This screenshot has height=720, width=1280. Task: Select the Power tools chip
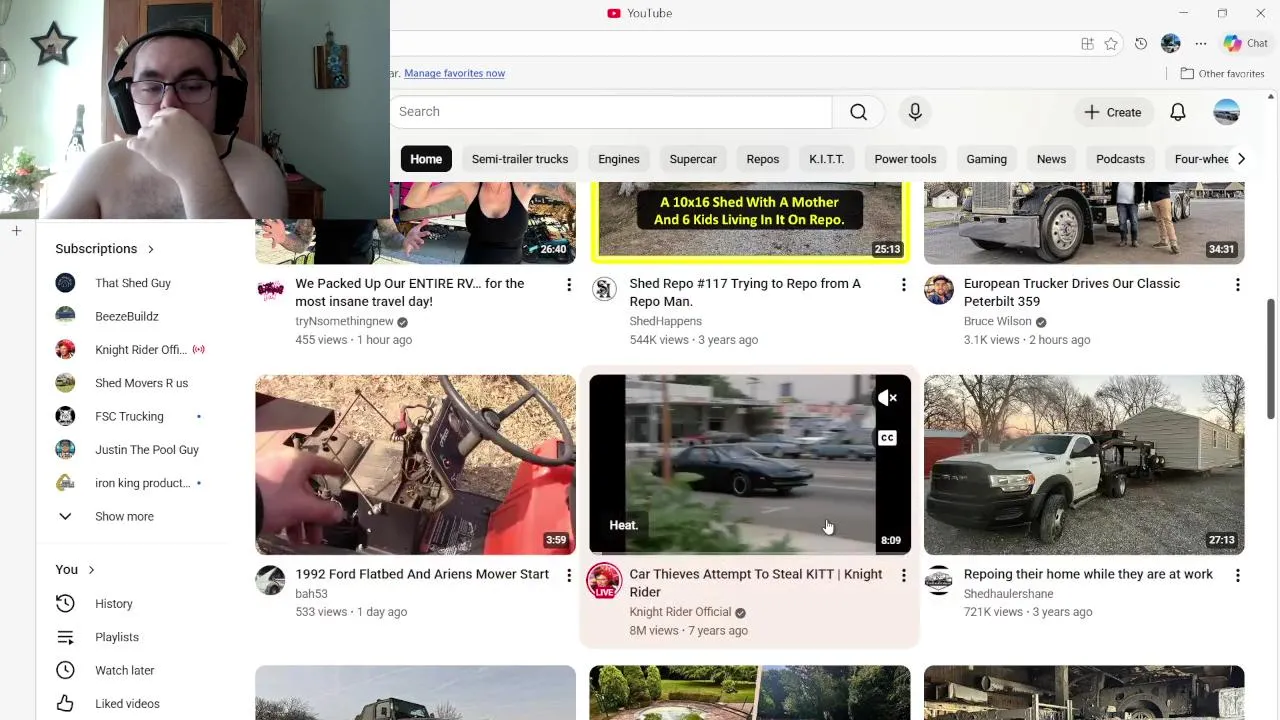tap(905, 159)
